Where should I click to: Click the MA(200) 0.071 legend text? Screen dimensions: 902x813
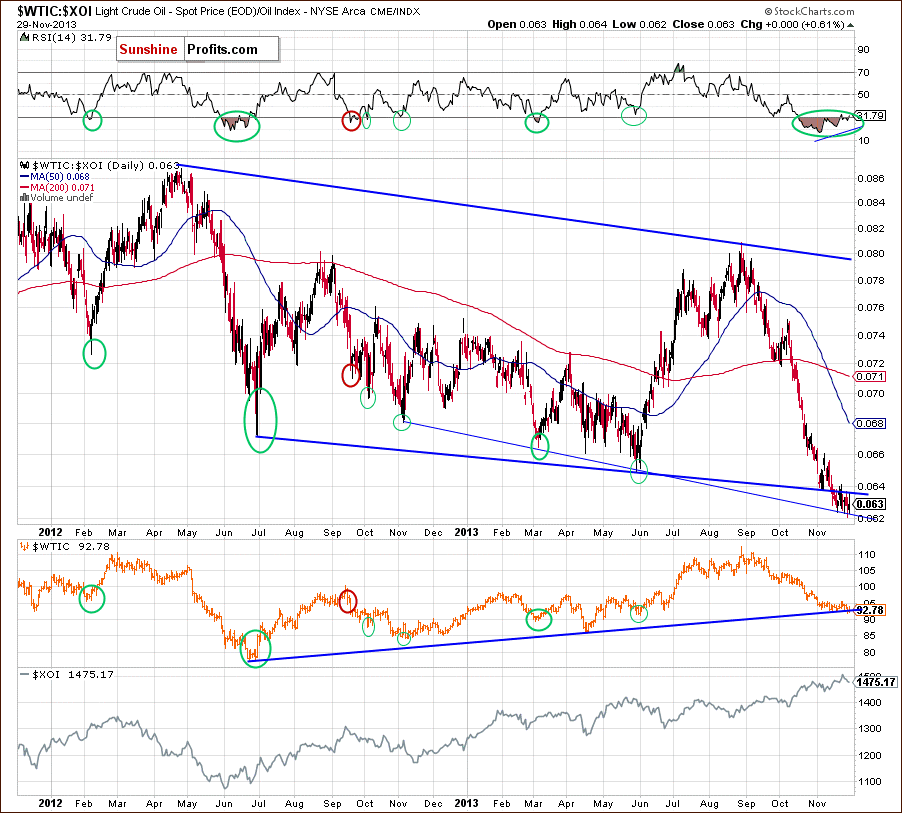(x=63, y=188)
